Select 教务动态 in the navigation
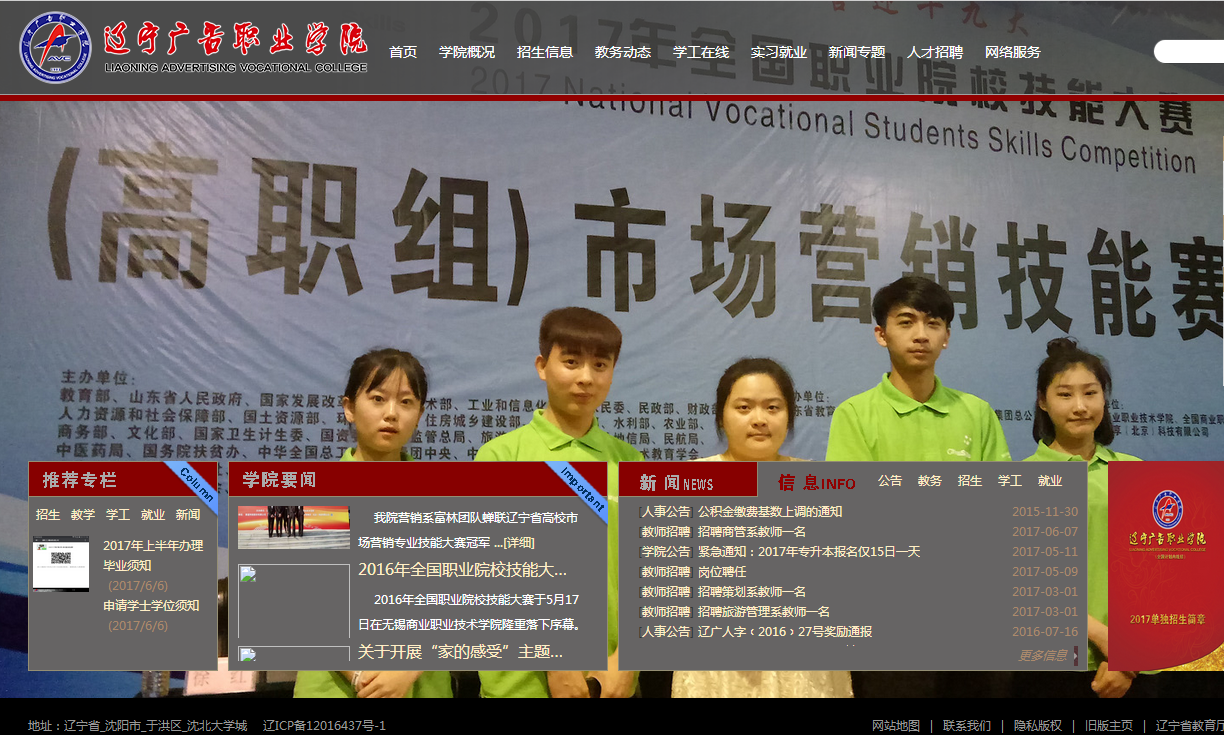The height and width of the screenshot is (735, 1224). coord(623,52)
